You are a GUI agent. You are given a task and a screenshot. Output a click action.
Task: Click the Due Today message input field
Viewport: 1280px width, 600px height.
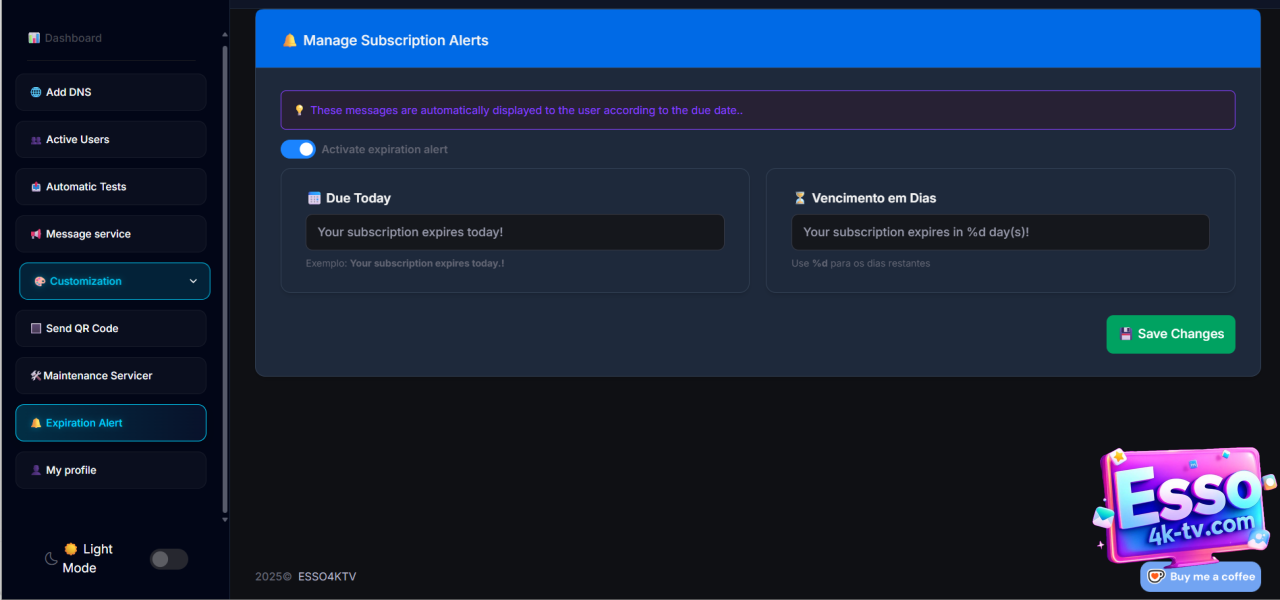[514, 232]
